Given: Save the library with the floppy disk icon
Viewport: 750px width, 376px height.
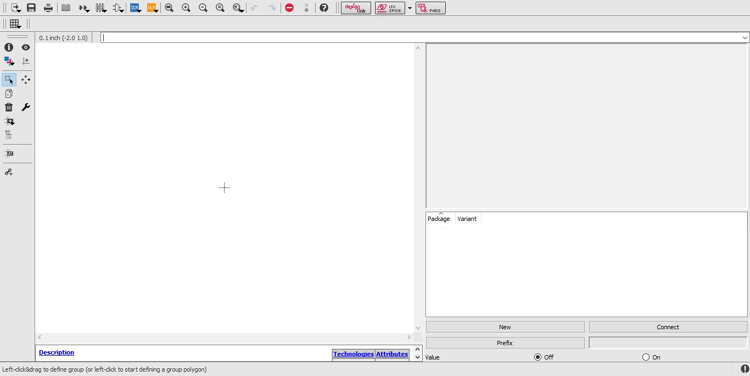Looking at the screenshot, I should coord(32,8).
